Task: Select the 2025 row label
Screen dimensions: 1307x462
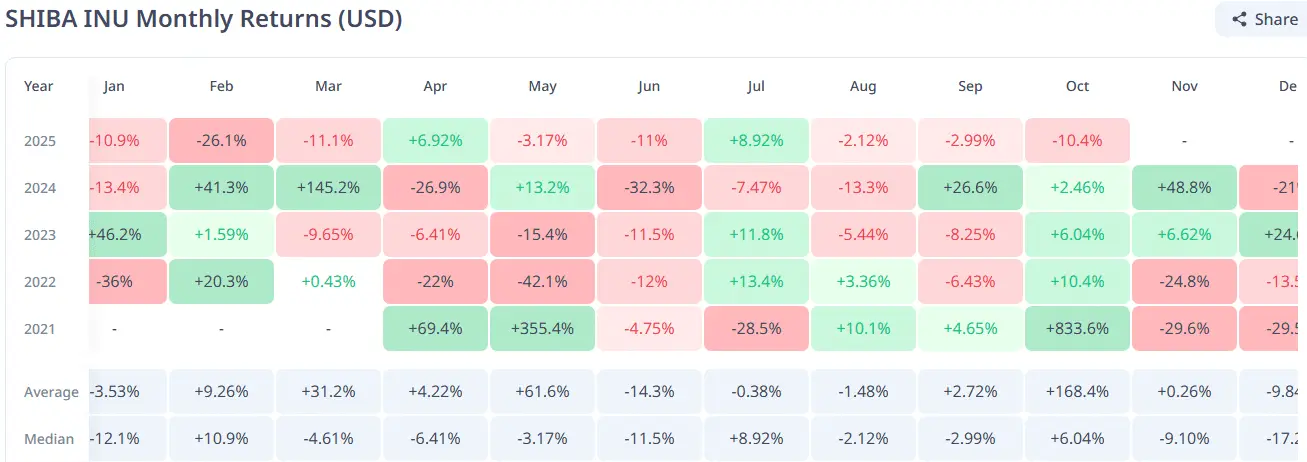Action: [x=40, y=141]
